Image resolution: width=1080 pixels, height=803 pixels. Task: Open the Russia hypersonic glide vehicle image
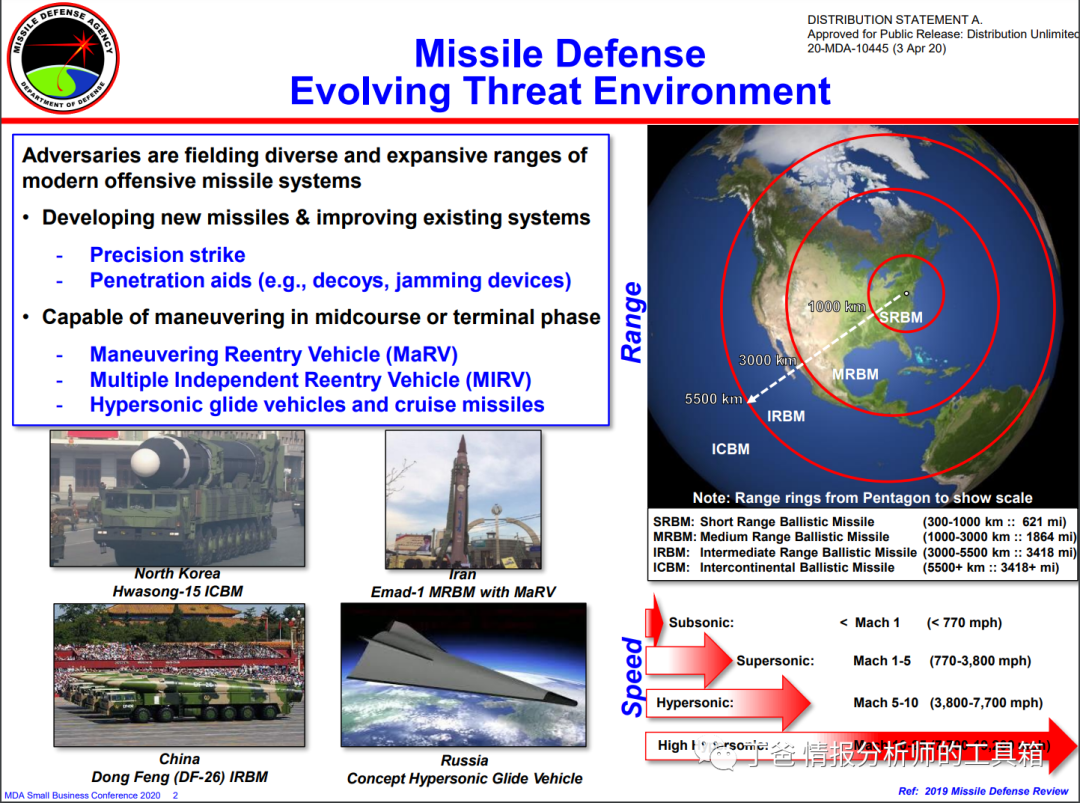[464, 675]
